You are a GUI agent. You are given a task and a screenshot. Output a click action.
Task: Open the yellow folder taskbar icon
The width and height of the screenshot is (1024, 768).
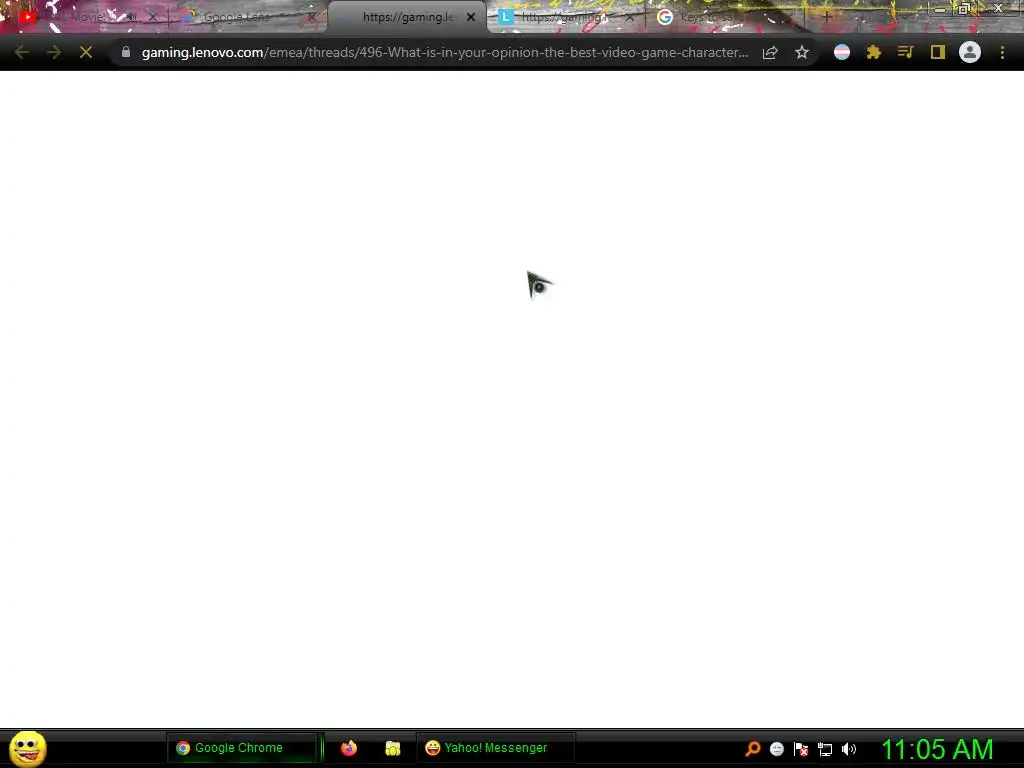point(392,748)
